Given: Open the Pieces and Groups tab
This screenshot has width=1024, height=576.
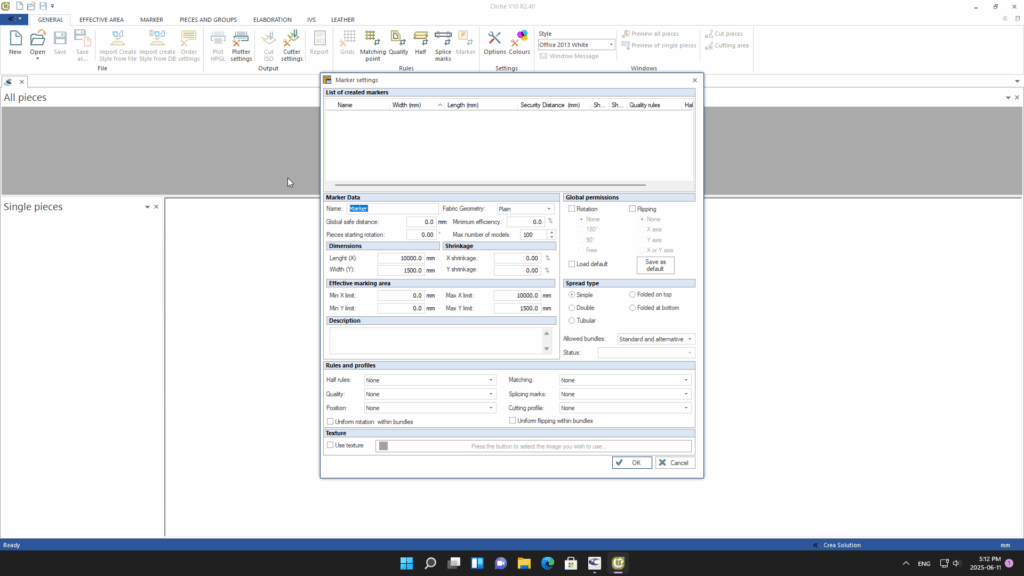Looking at the screenshot, I should point(207,19).
